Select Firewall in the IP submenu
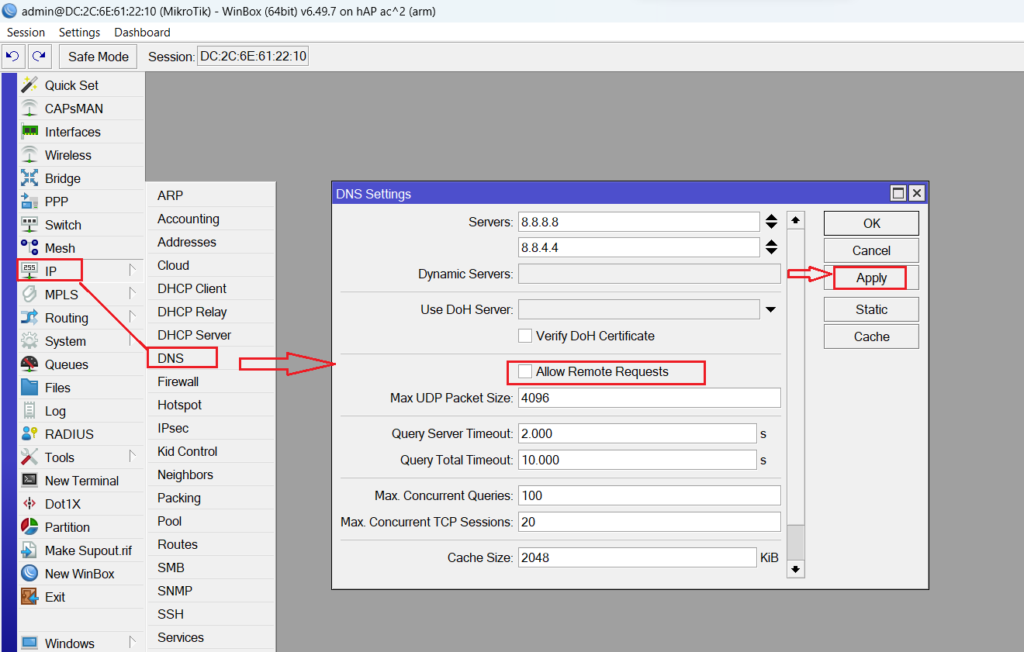This screenshot has width=1024, height=652. (178, 381)
